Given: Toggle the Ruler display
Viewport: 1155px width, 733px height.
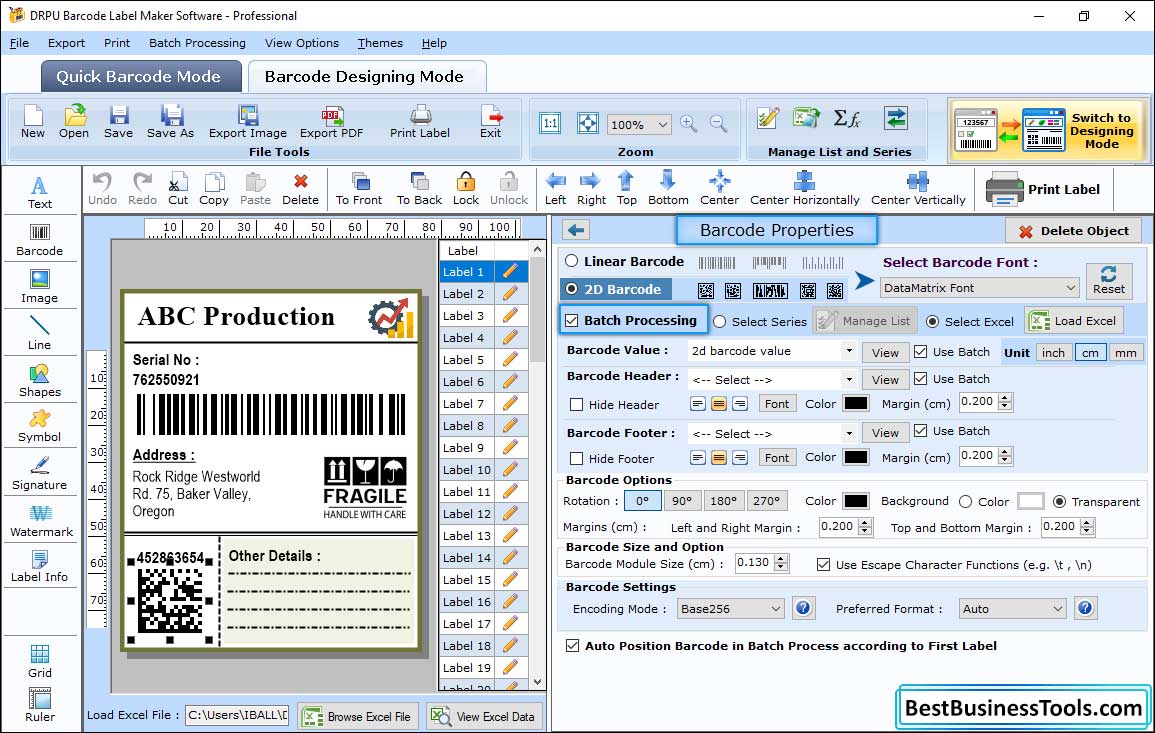Looking at the screenshot, I should pos(40,705).
